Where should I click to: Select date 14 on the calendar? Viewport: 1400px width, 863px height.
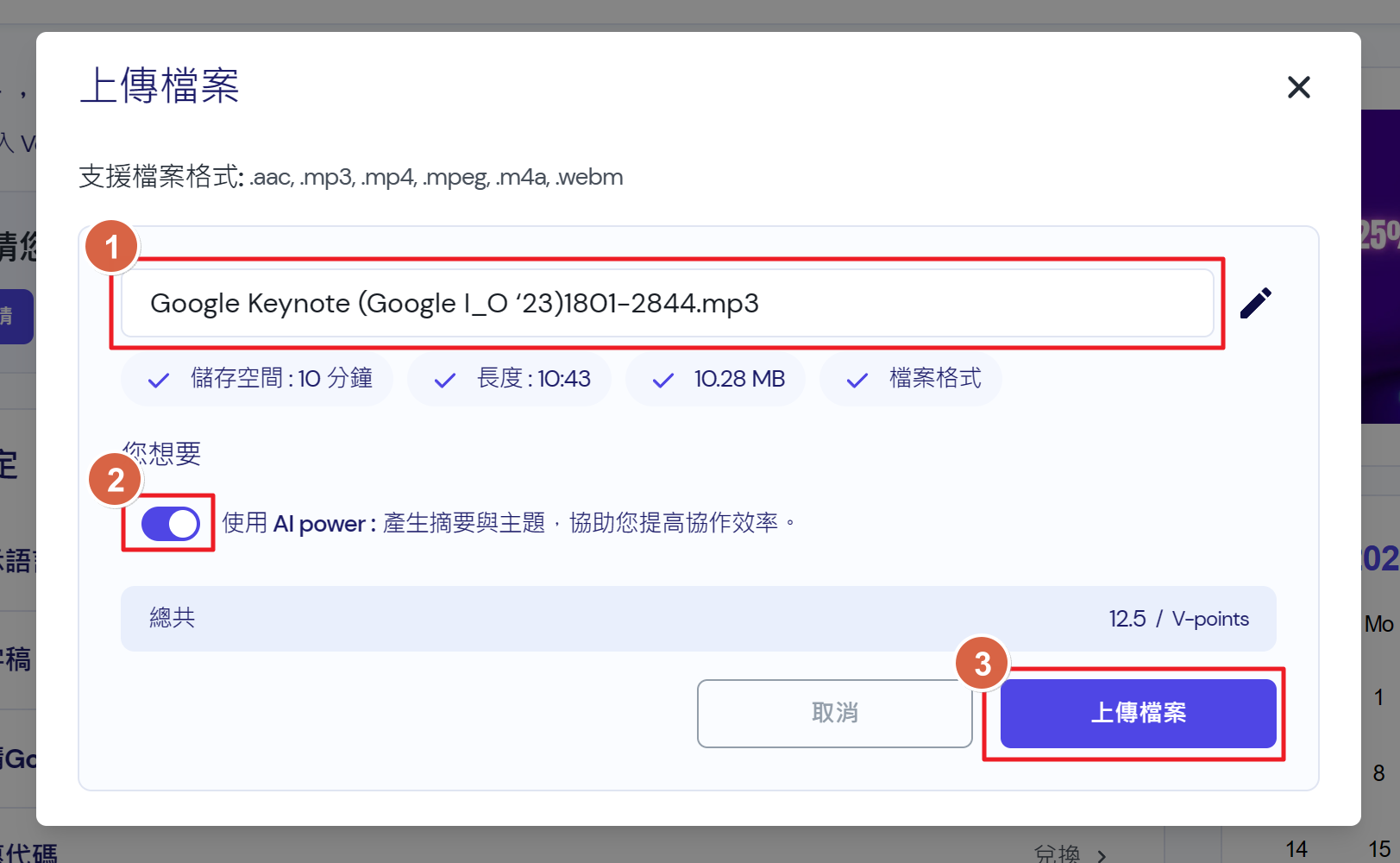(1296, 849)
